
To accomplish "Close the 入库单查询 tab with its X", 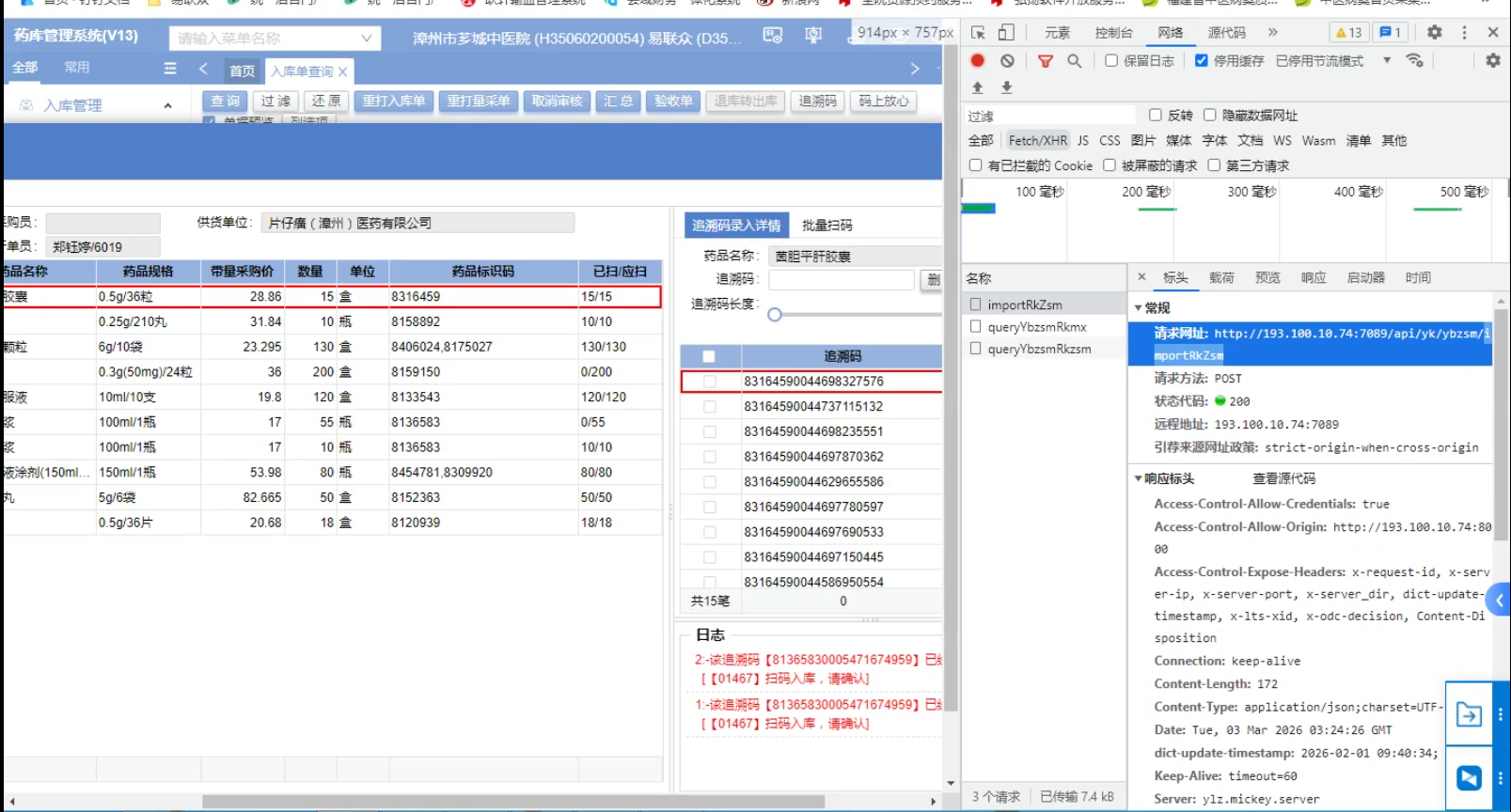I will point(343,71).
